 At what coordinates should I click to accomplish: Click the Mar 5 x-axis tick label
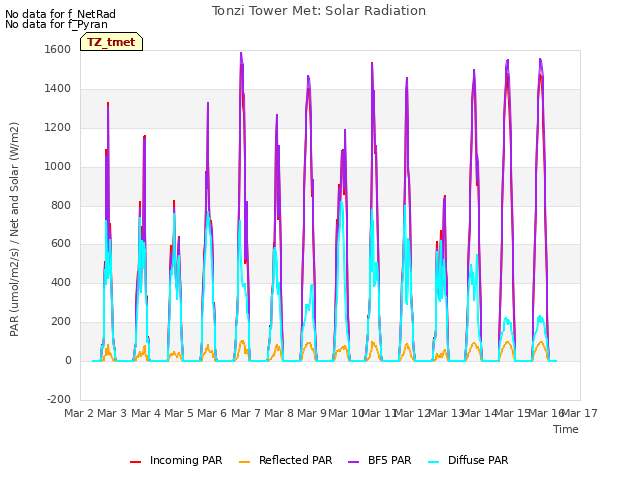point(179,413)
